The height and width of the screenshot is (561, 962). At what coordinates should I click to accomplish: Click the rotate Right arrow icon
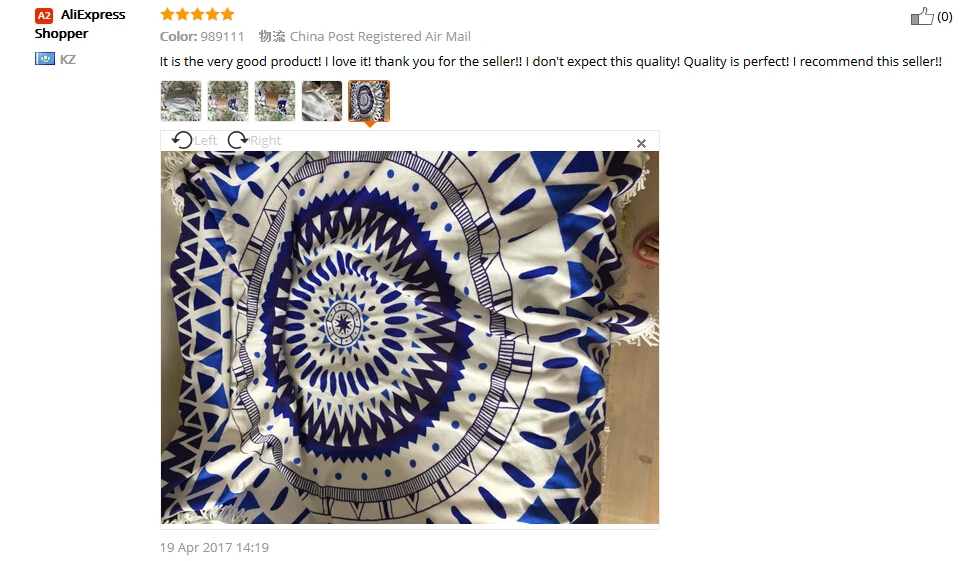[x=237, y=140]
